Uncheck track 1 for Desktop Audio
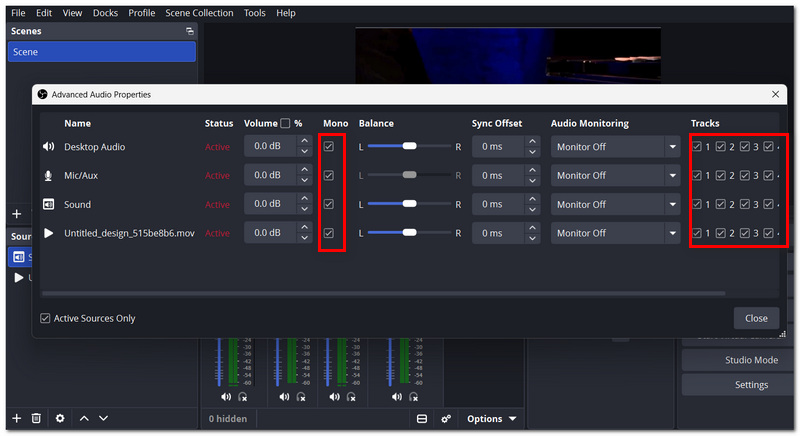 (697, 147)
